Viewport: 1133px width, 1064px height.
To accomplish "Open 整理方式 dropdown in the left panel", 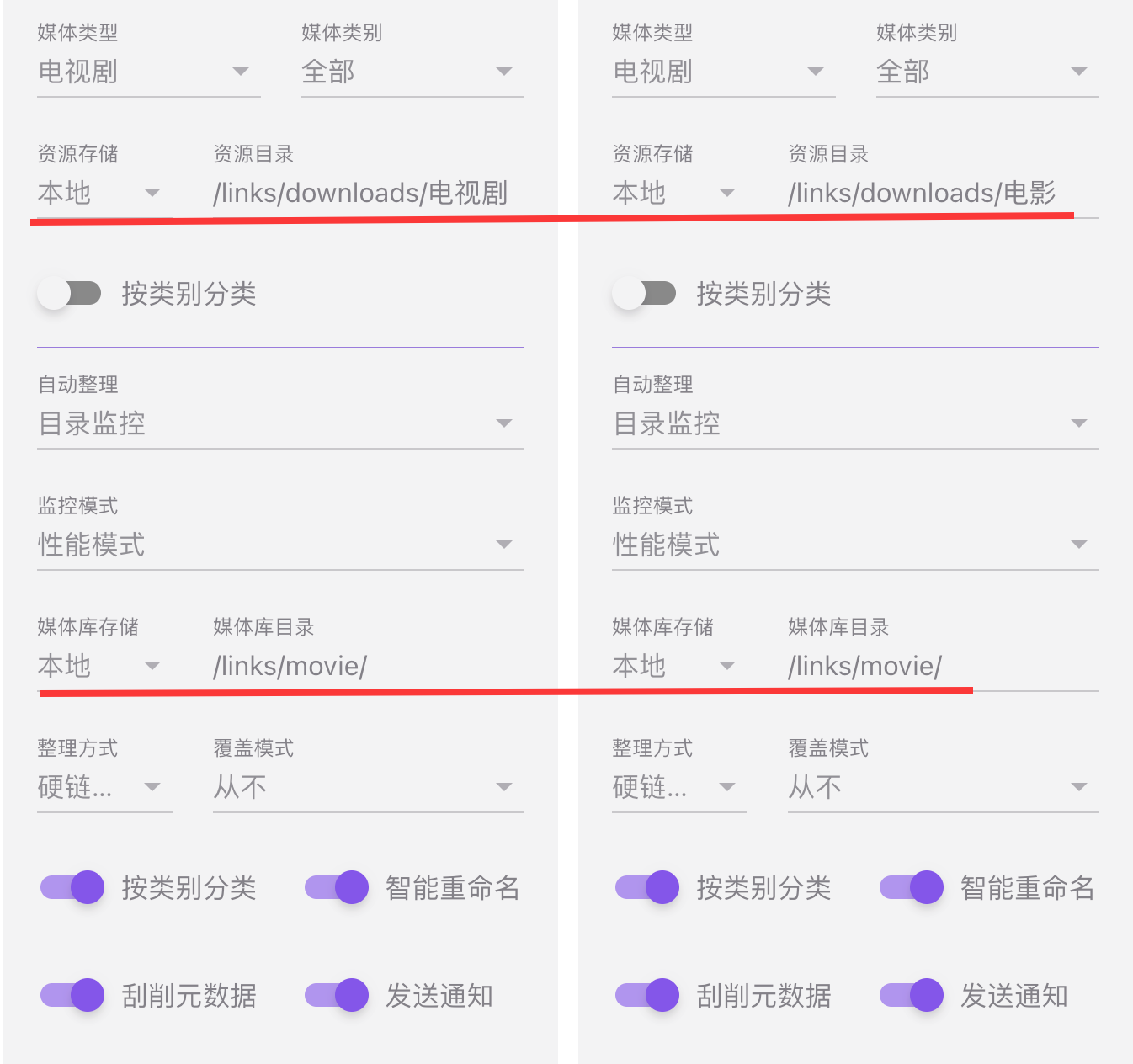I will [x=99, y=788].
